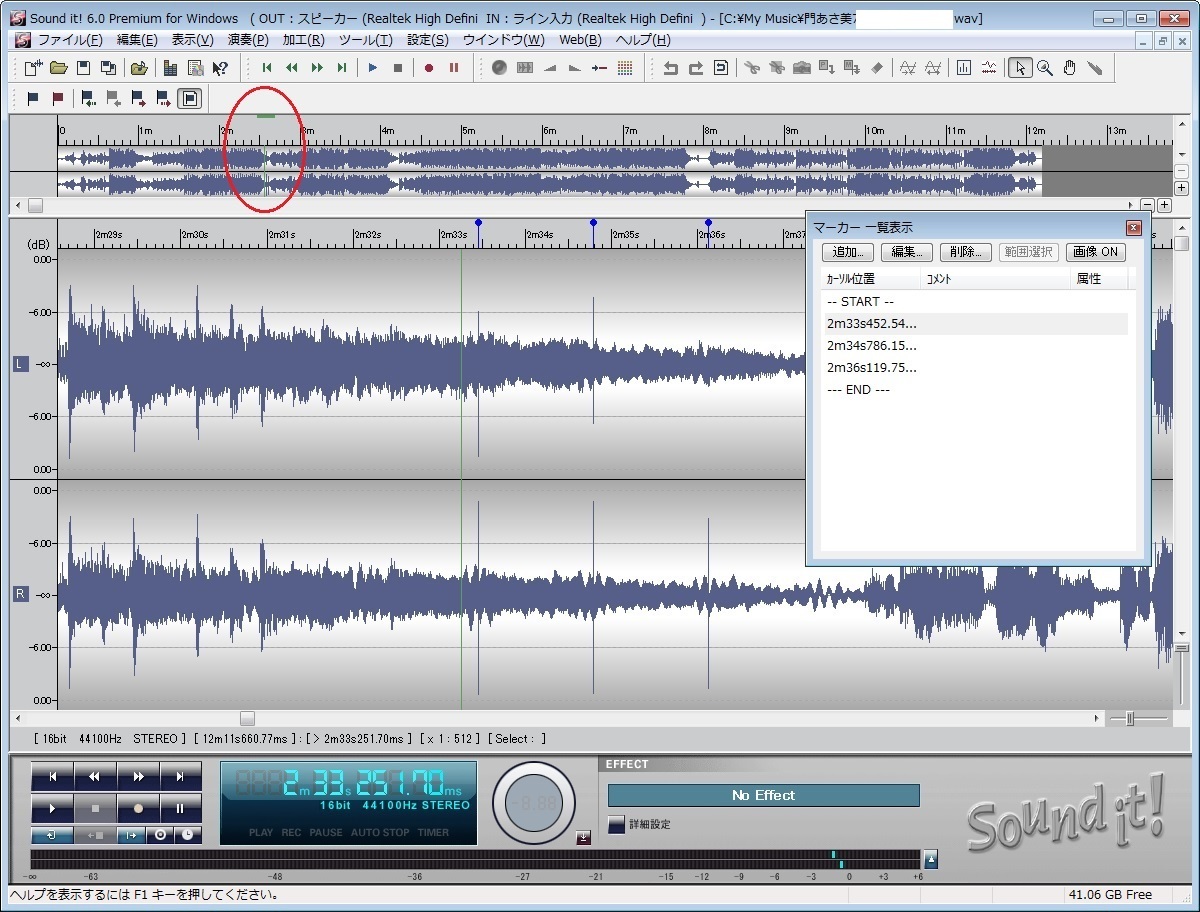Expand the level meter panel arrow button

coord(931,859)
